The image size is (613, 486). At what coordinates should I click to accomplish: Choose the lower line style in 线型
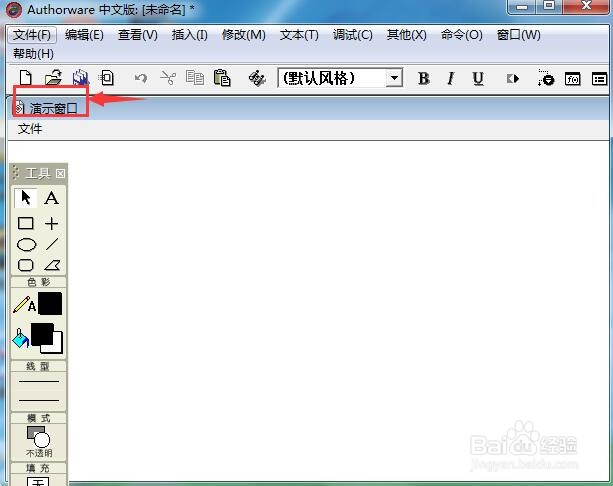pos(39,400)
